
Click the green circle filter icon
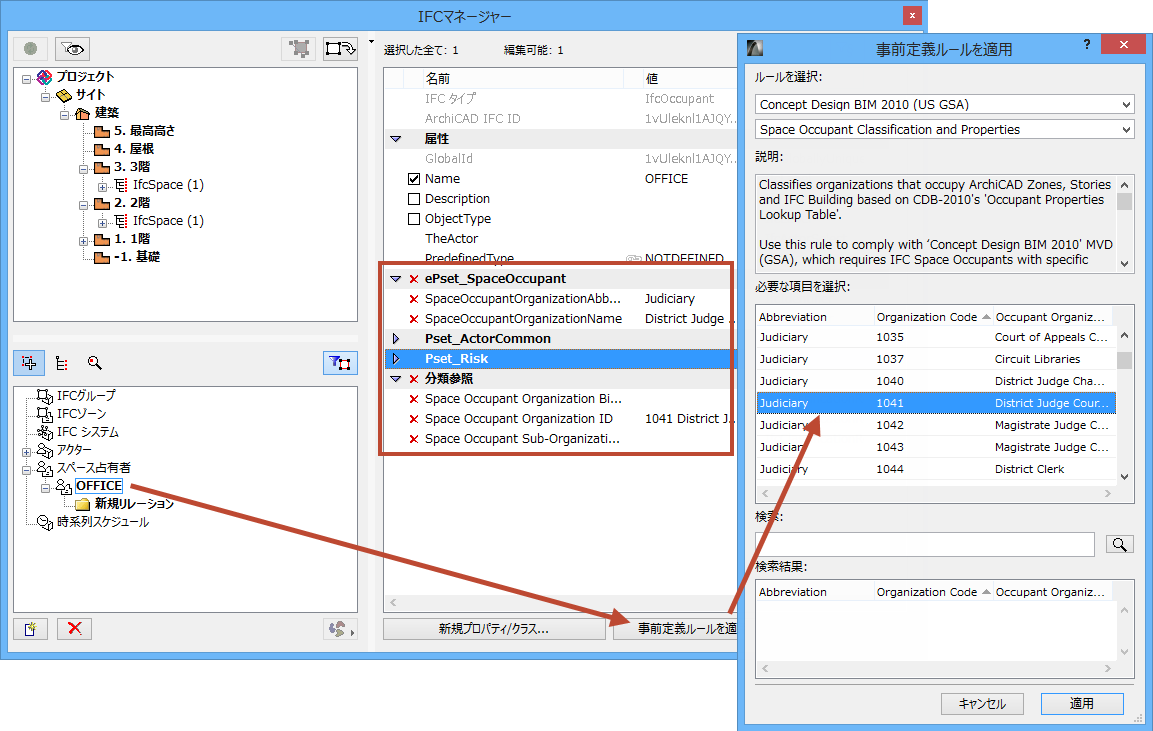point(30,49)
